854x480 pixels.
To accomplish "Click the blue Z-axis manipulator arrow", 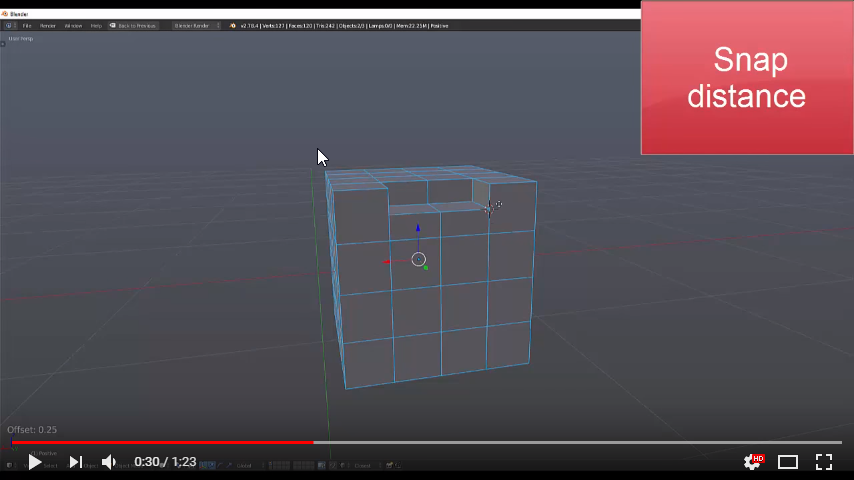I will [418, 228].
